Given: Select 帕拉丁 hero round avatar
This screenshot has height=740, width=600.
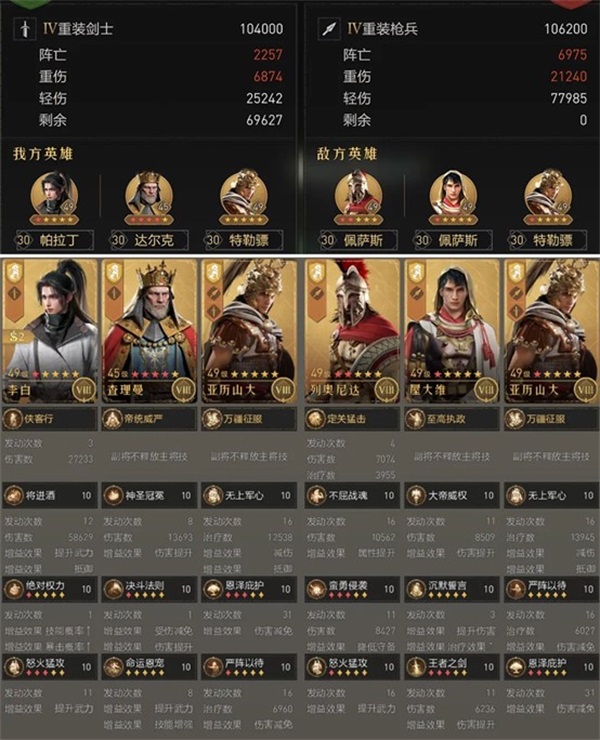Looking at the screenshot, I should point(54,196).
